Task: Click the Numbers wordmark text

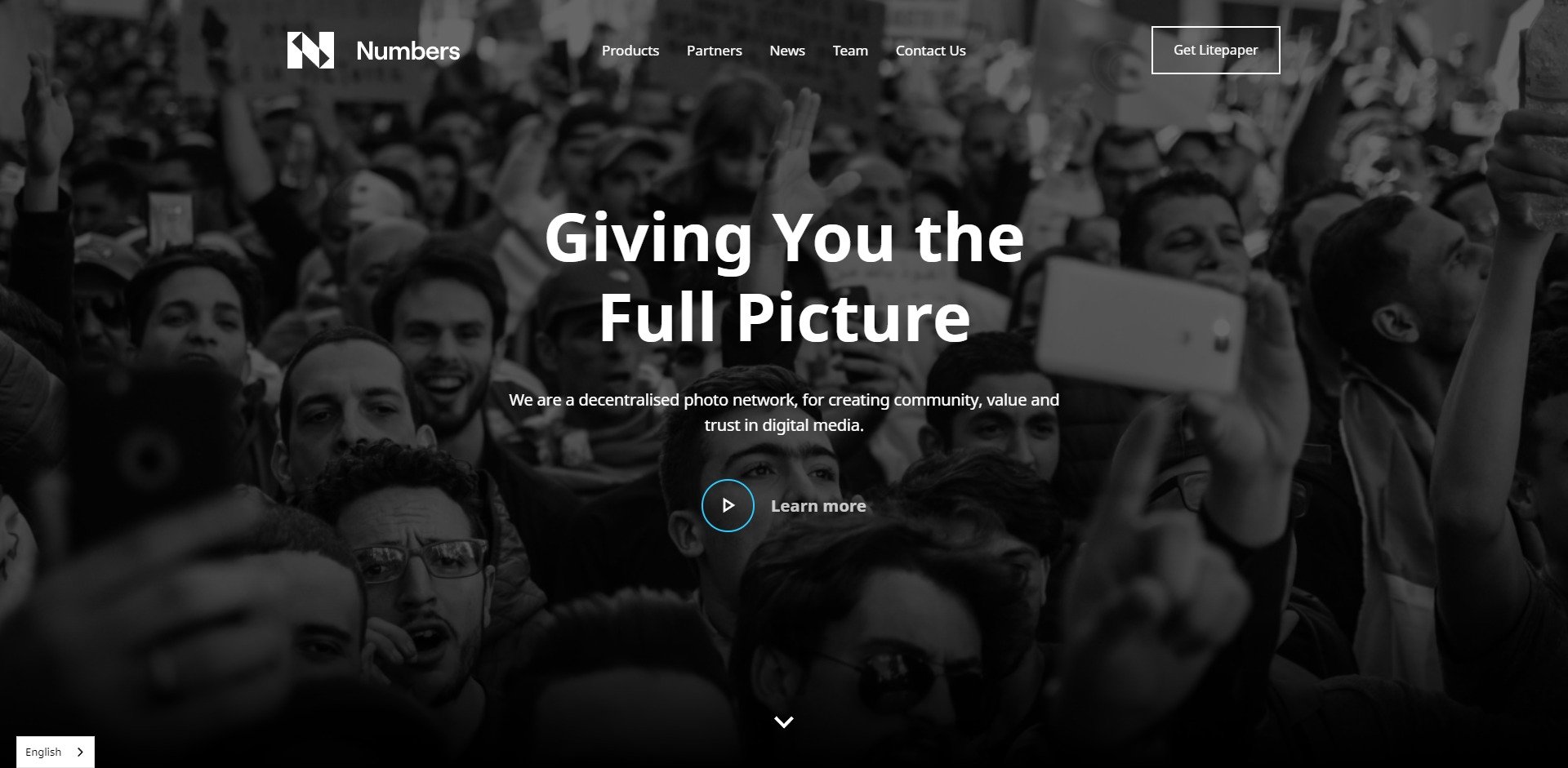Action: 408,51
